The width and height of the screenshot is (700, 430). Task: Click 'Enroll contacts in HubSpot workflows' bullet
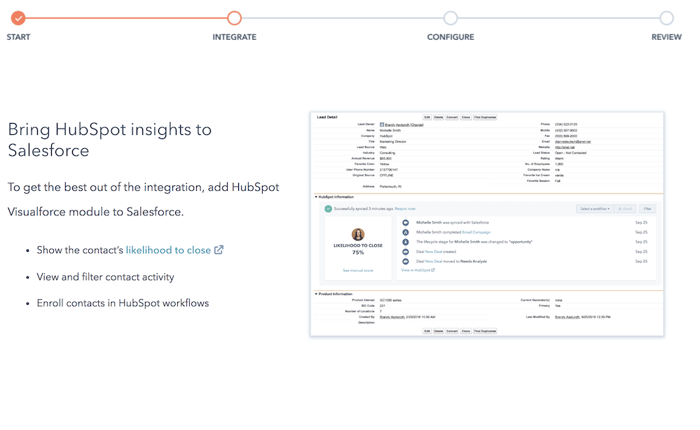pos(123,303)
